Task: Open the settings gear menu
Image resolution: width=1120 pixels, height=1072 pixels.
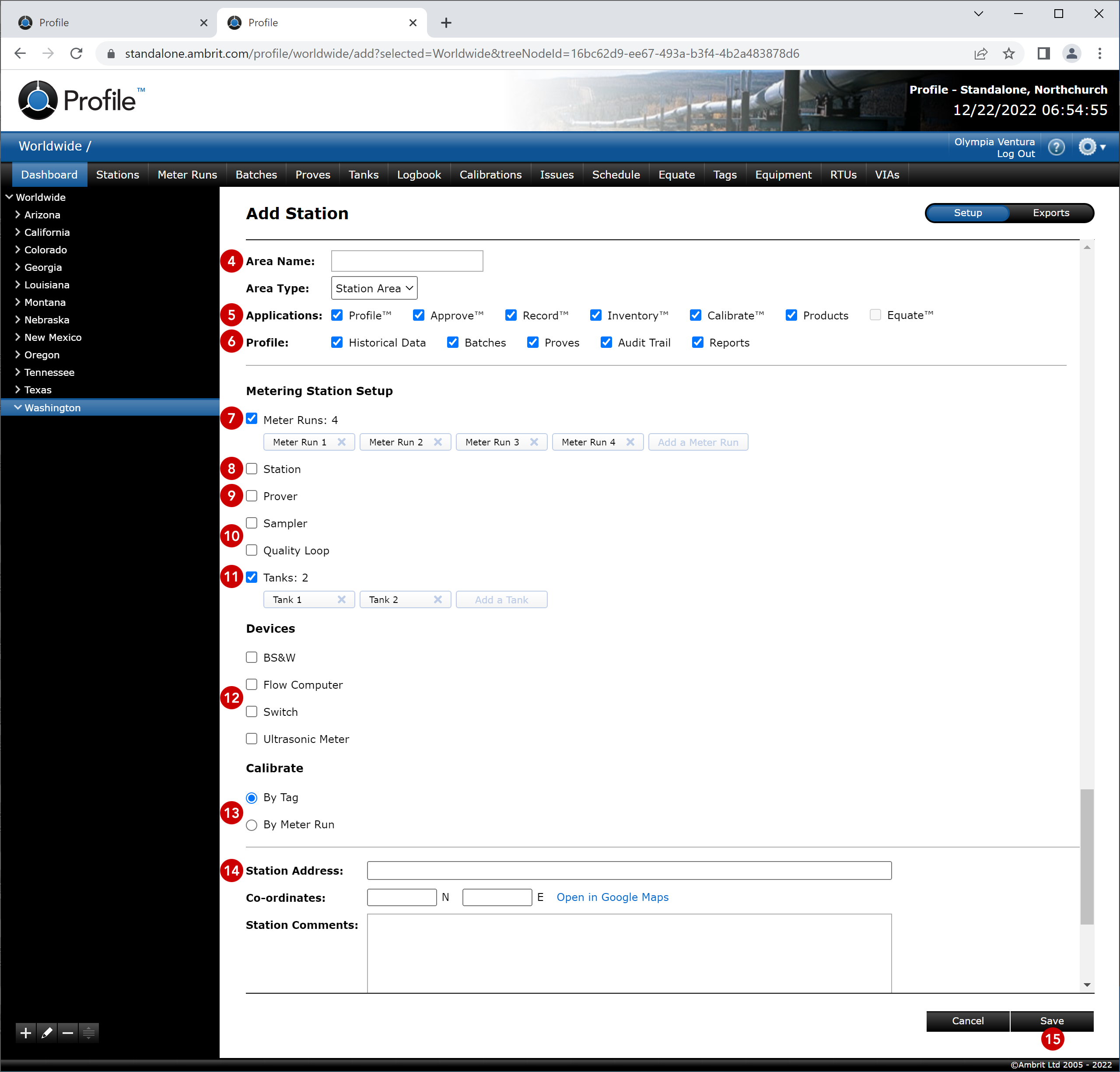Action: click(1092, 147)
